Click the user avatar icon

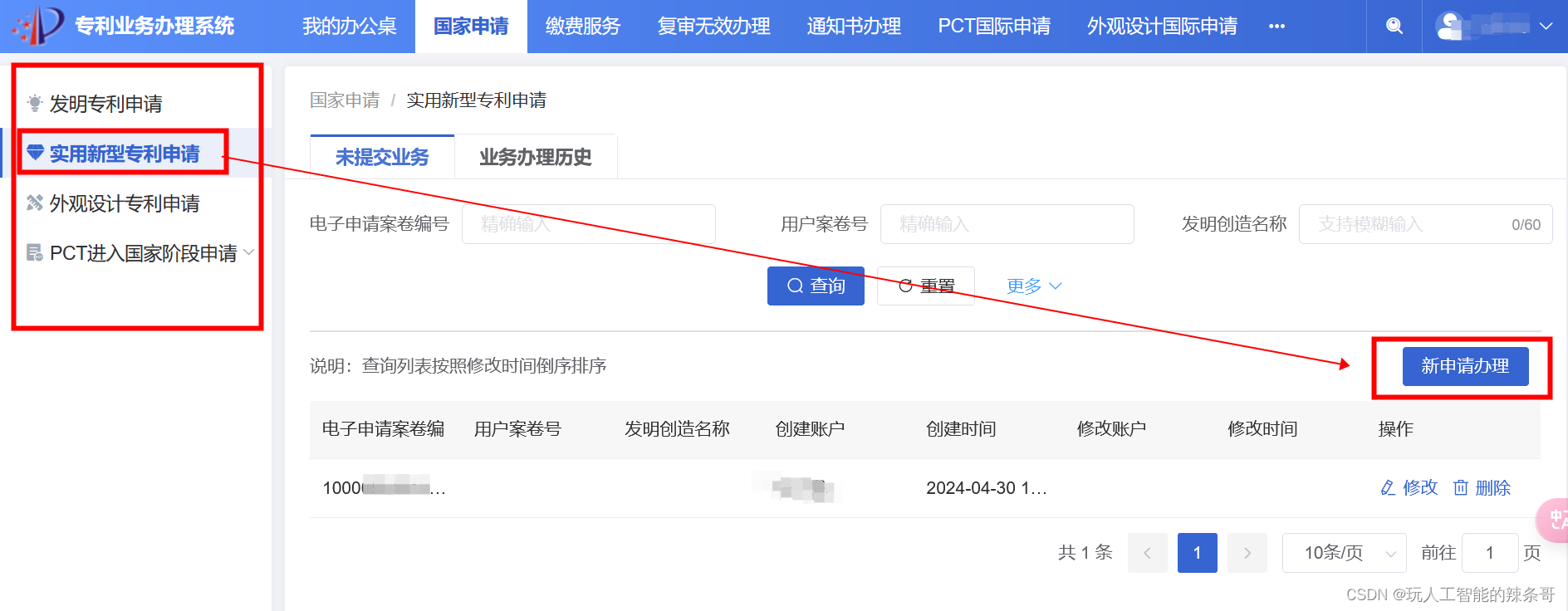(x=1450, y=27)
